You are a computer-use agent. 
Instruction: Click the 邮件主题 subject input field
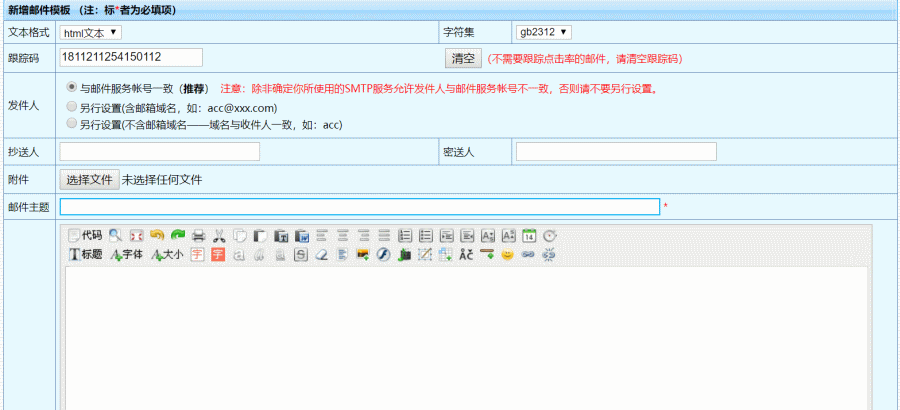359,207
